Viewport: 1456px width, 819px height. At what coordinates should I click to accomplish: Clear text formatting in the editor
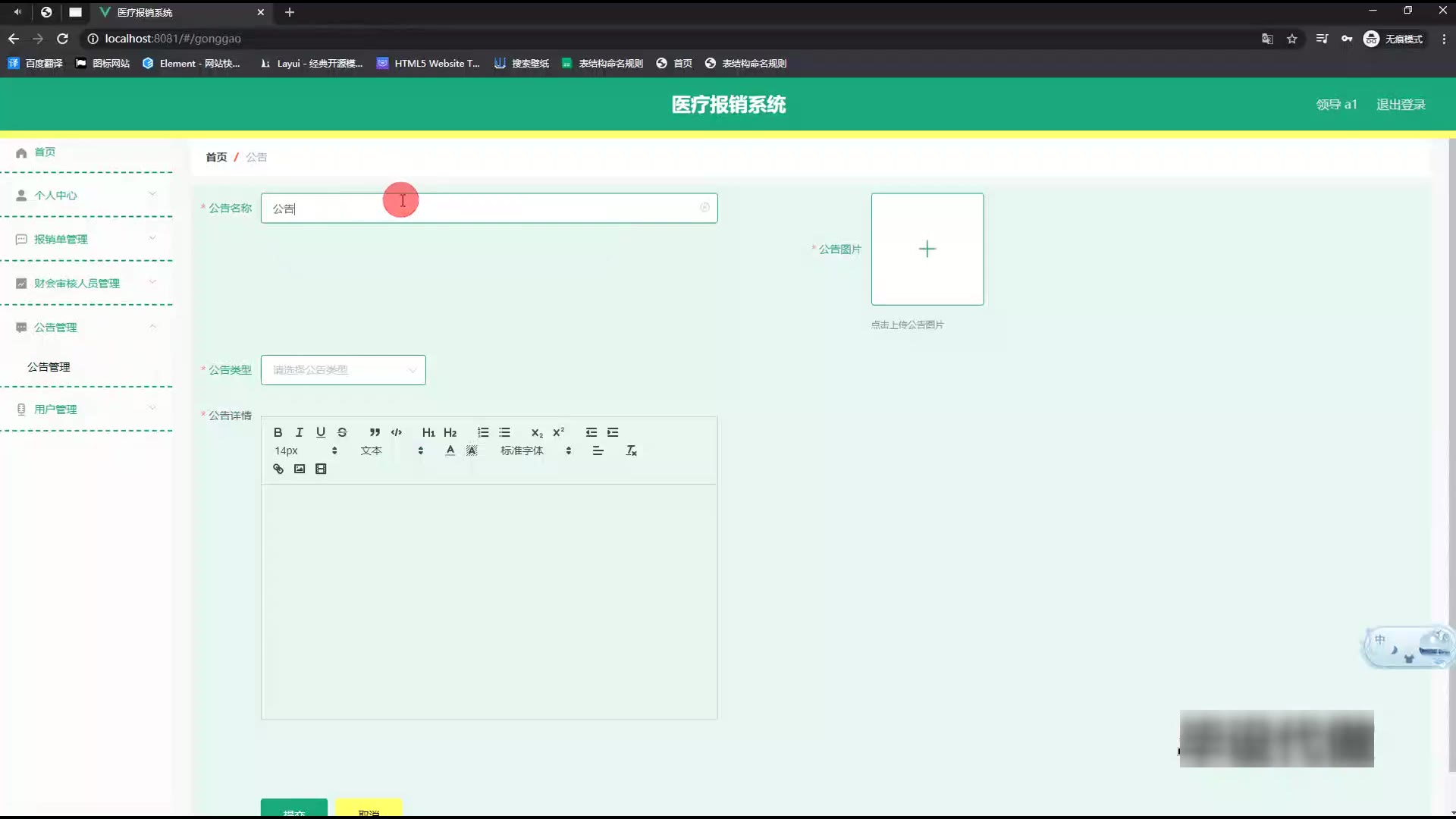point(631,450)
